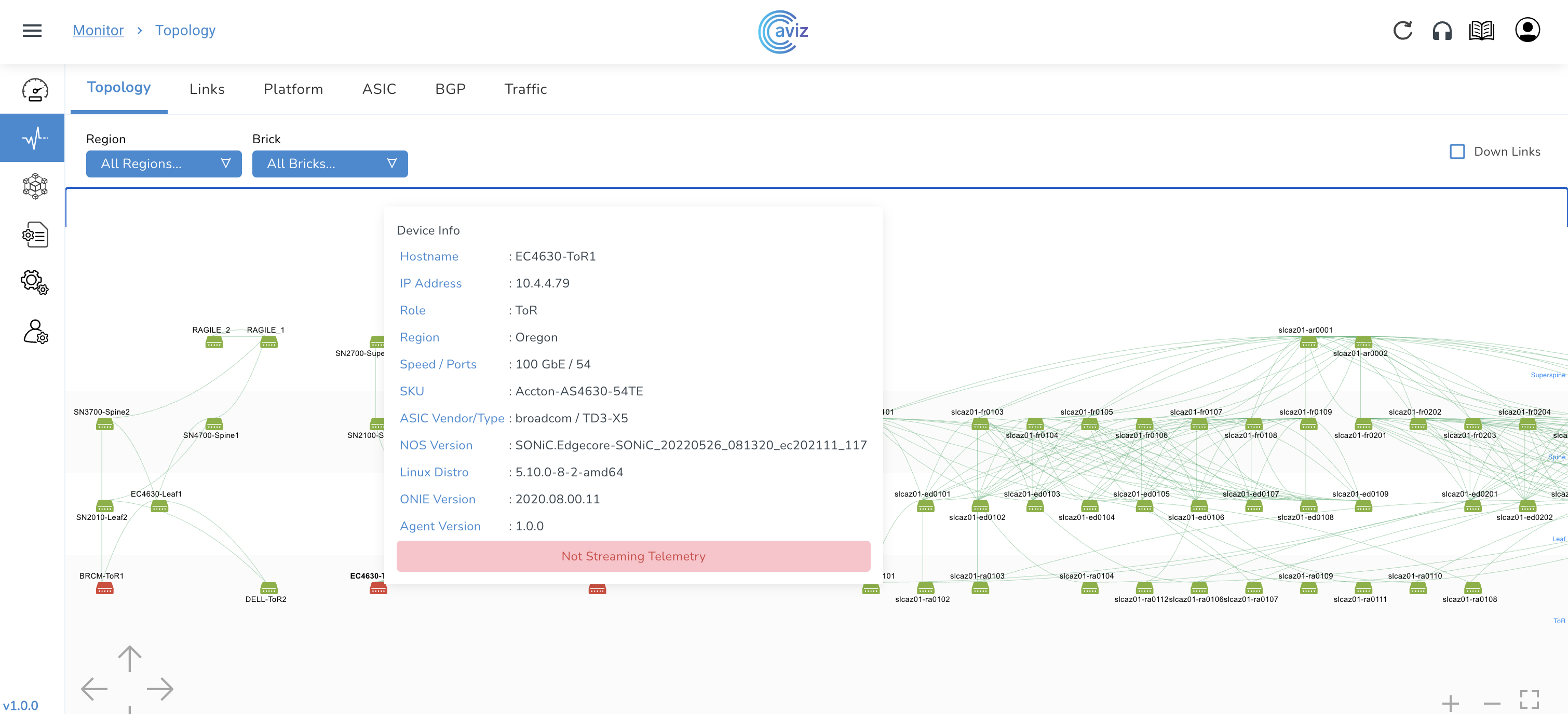Image resolution: width=1568 pixels, height=714 pixels.
Task: Zoom in topology with plus button
Action: pos(1450,703)
